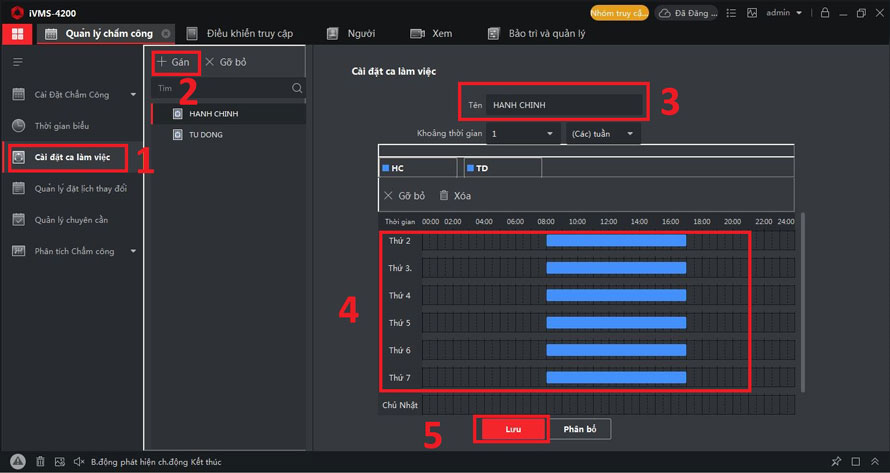Click the Phân bổ button
The height and width of the screenshot is (473, 890).
click(x=579, y=429)
